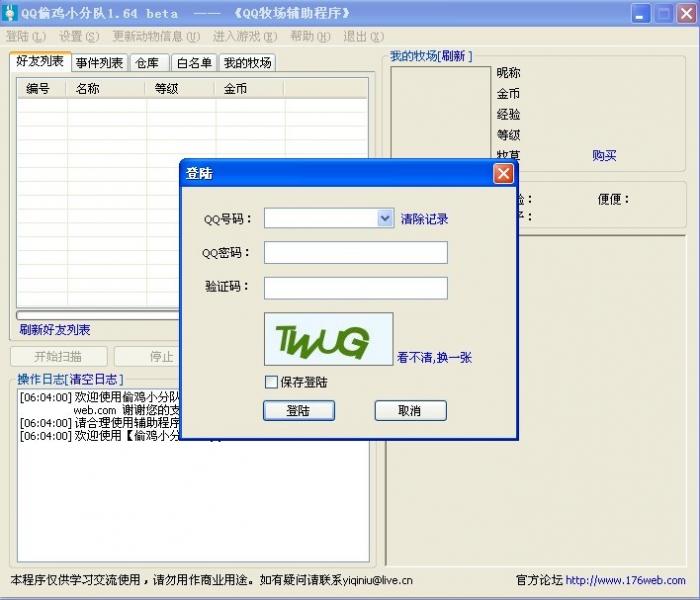
Task: Click 刷新 link in 我的牧场 header
Action: [454, 56]
